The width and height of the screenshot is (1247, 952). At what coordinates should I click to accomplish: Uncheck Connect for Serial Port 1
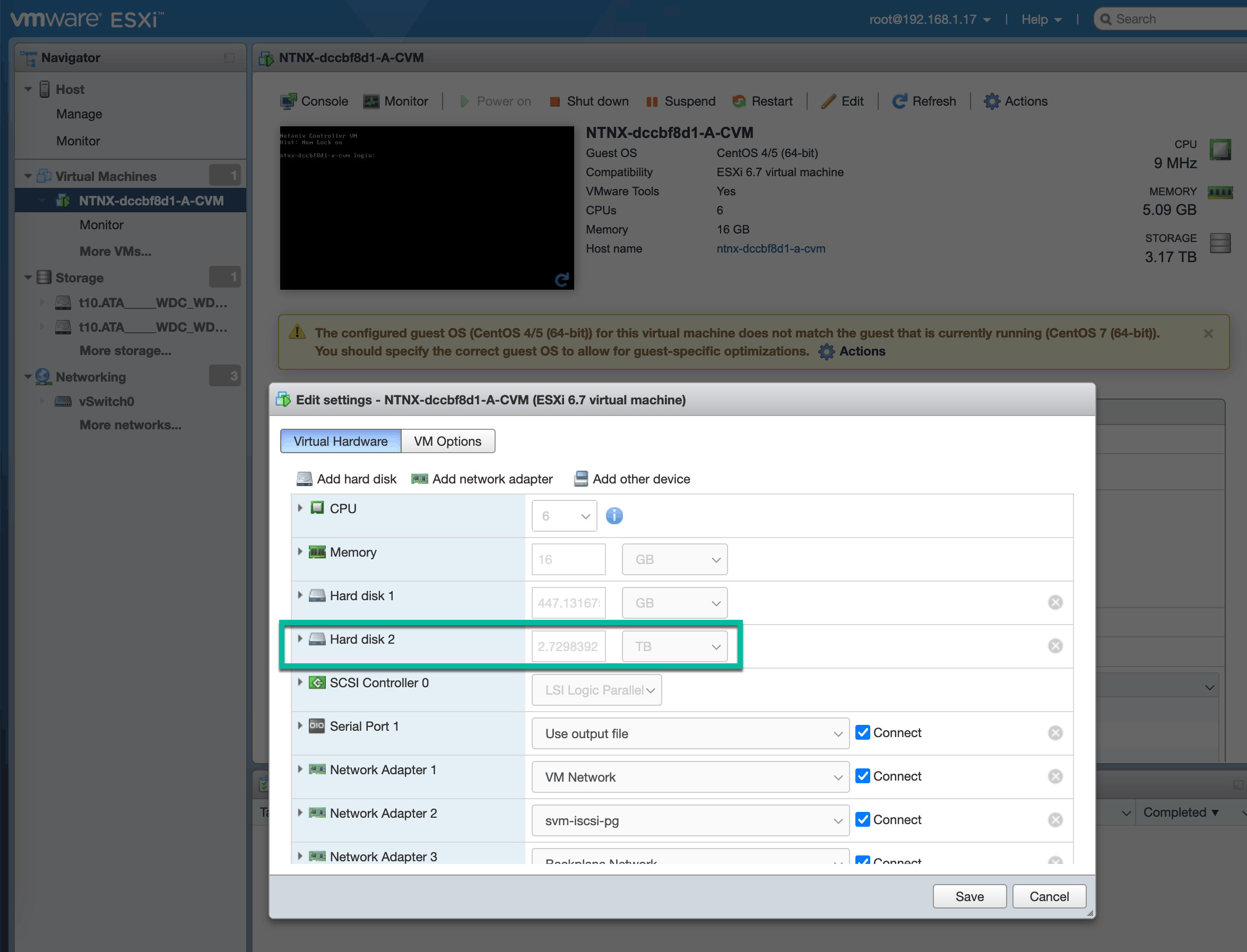(x=862, y=733)
